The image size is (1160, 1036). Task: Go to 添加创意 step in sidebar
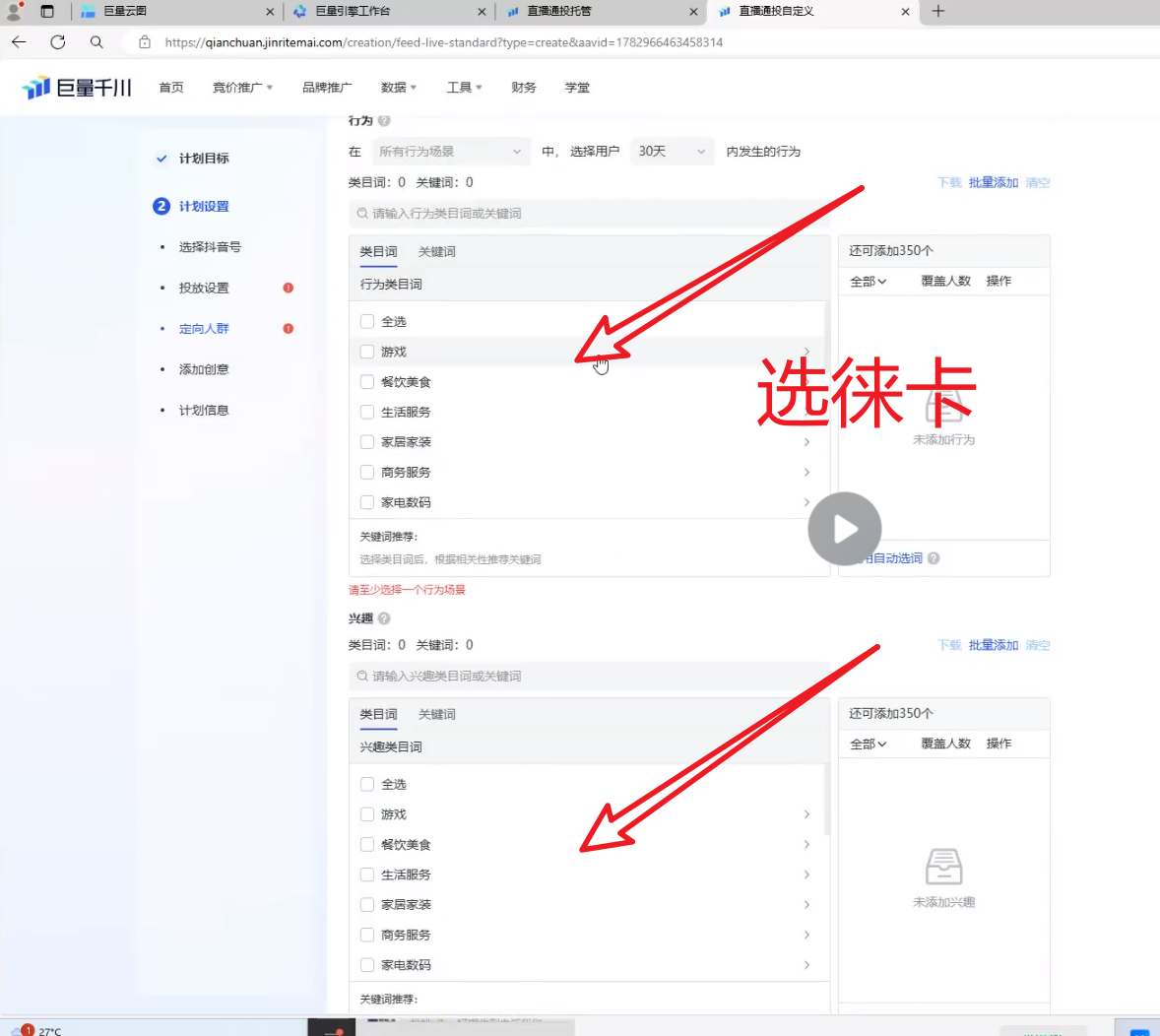204,369
